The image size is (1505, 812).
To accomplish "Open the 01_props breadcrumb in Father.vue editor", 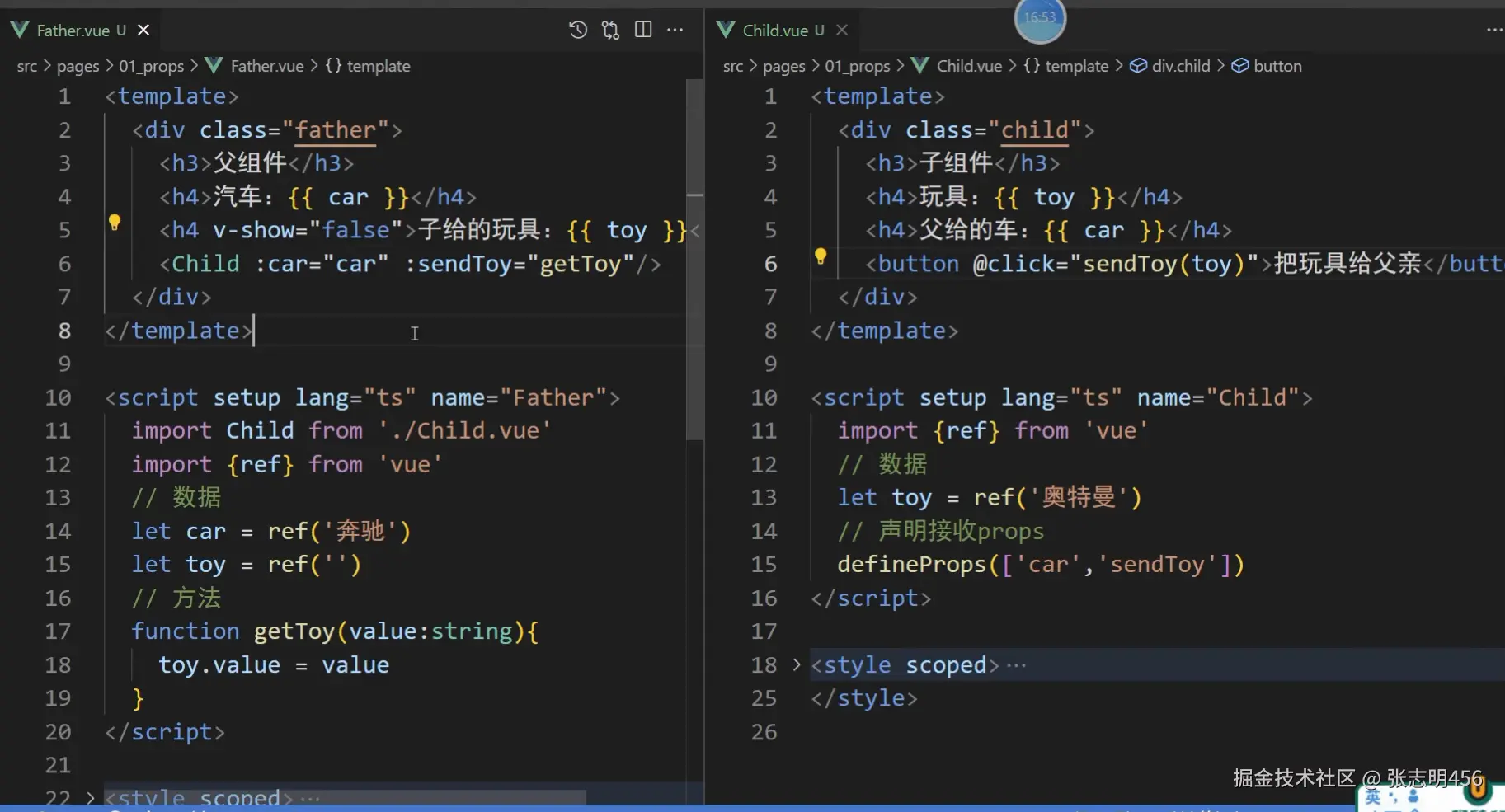I will point(151,66).
